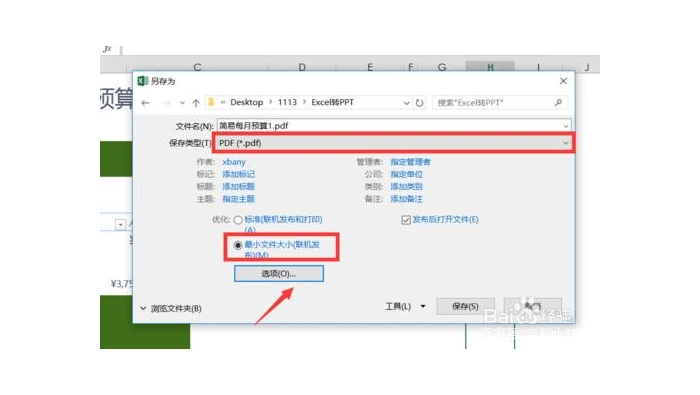Select column C header in Excel
This screenshot has height=395, width=700.
[197, 67]
